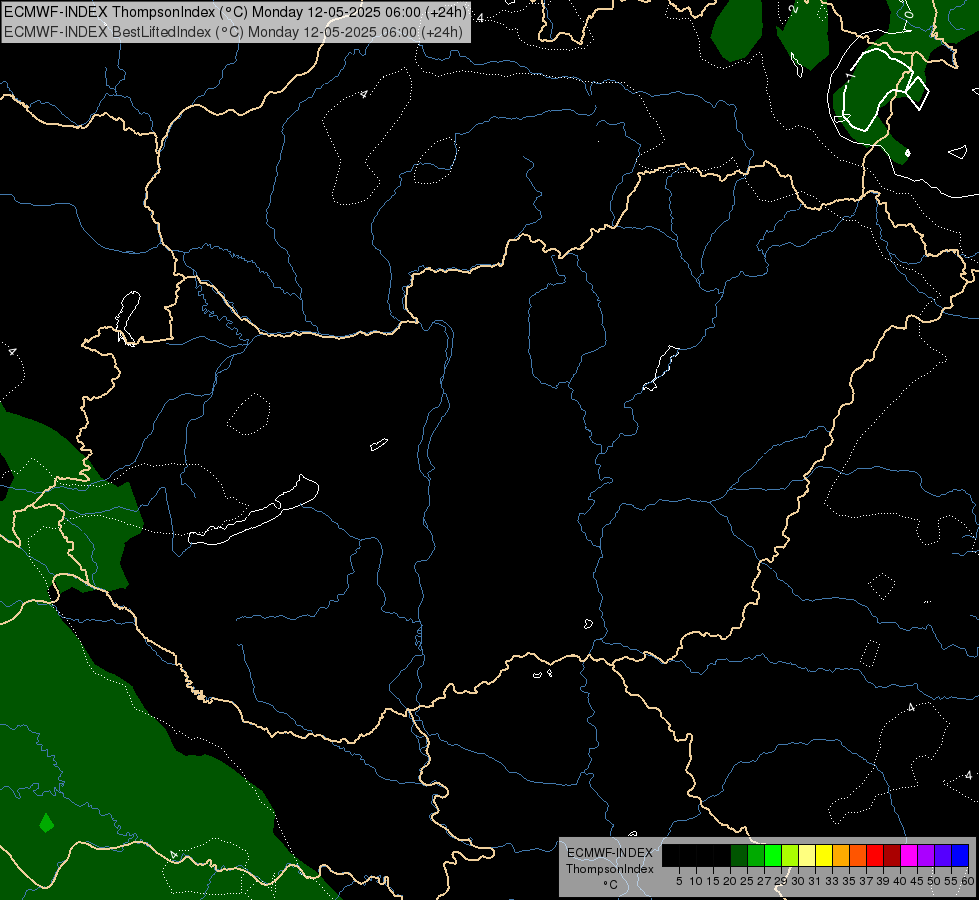Click the legend tick value 5

[679, 881]
